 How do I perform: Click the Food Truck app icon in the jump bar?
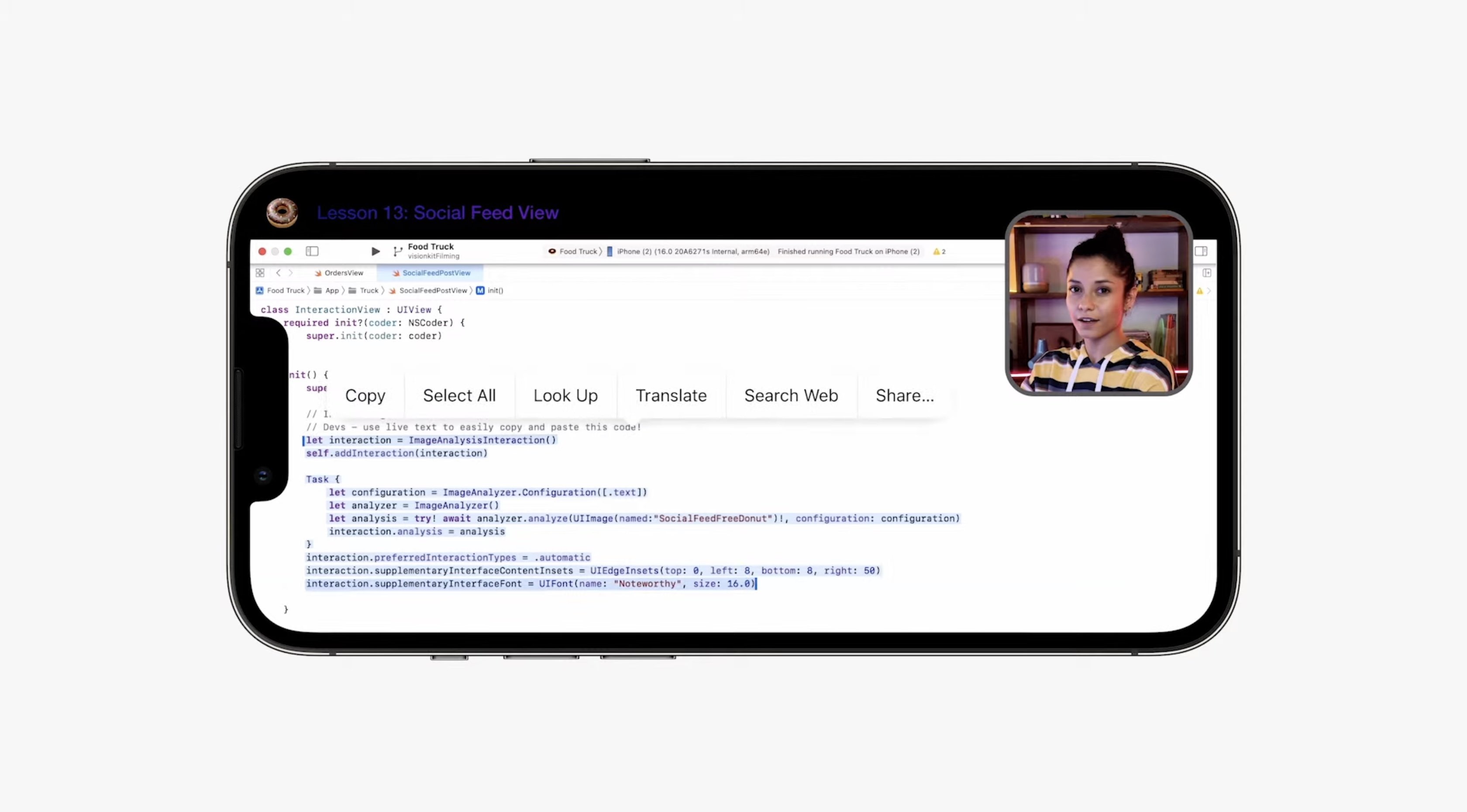[260, 290]
